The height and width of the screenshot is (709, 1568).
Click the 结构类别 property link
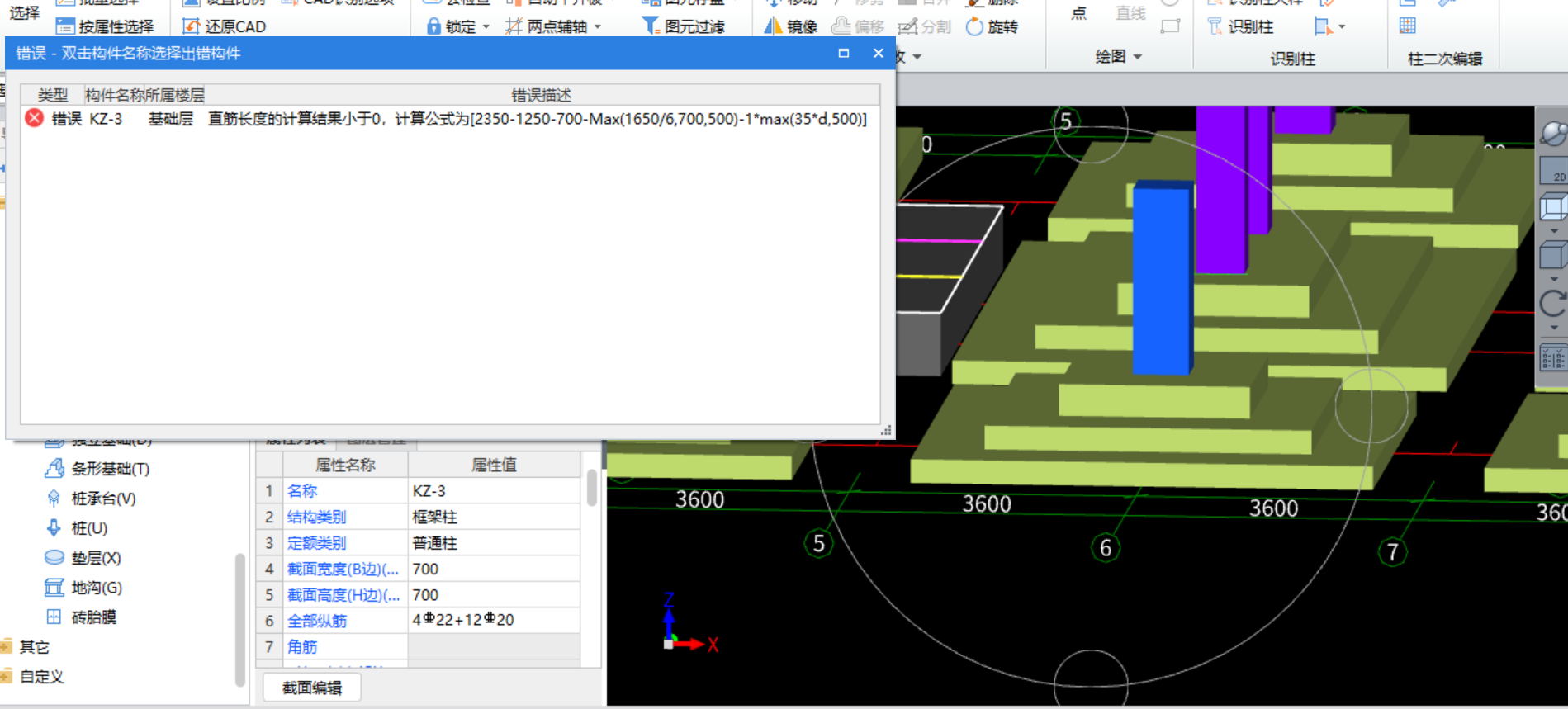click(x=317, y=518)
